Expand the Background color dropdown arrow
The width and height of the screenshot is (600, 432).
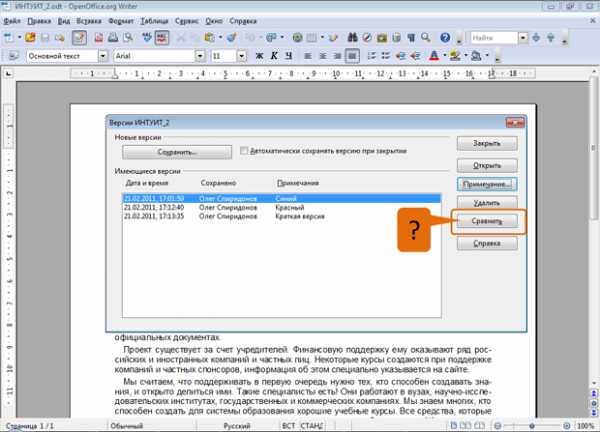tap(487, 56)
